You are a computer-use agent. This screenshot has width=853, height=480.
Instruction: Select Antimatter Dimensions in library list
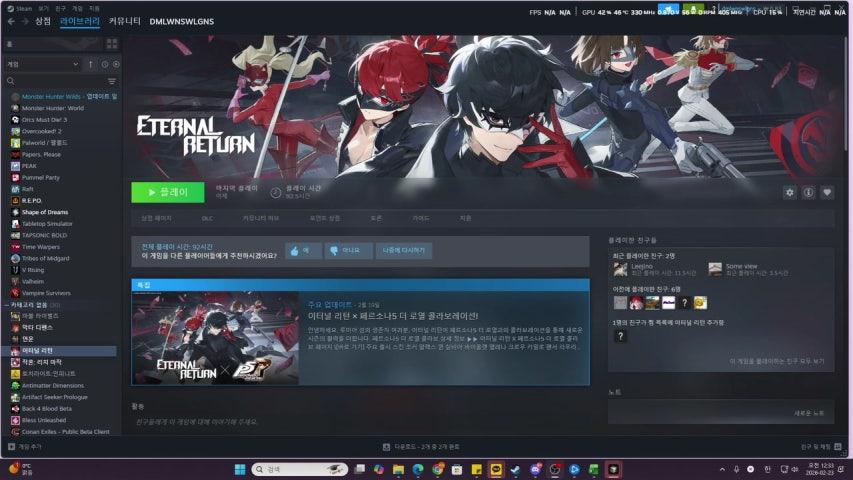point(53,385)
